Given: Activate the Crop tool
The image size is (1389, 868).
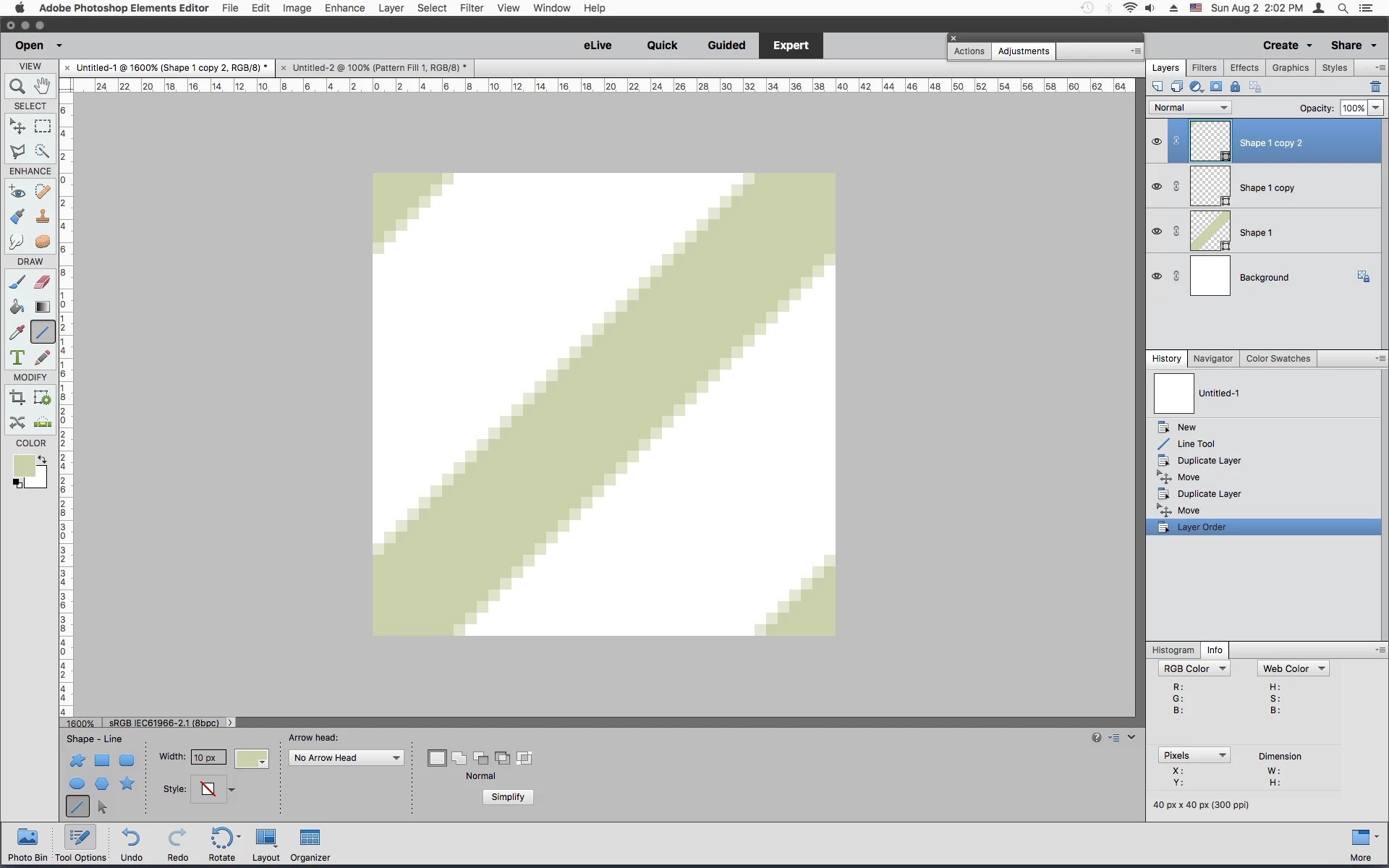Looking at the screenshot, I should click(17, 397).
